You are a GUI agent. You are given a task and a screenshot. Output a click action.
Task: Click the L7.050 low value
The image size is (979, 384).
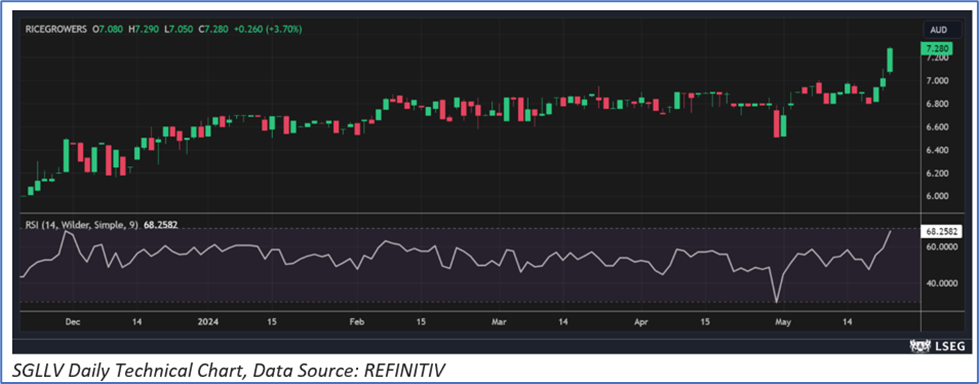click(x=178, y=29)
